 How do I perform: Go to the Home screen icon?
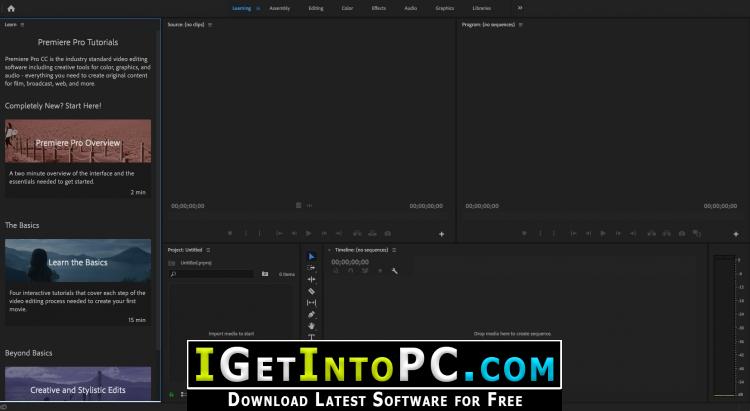click(11, 8)
